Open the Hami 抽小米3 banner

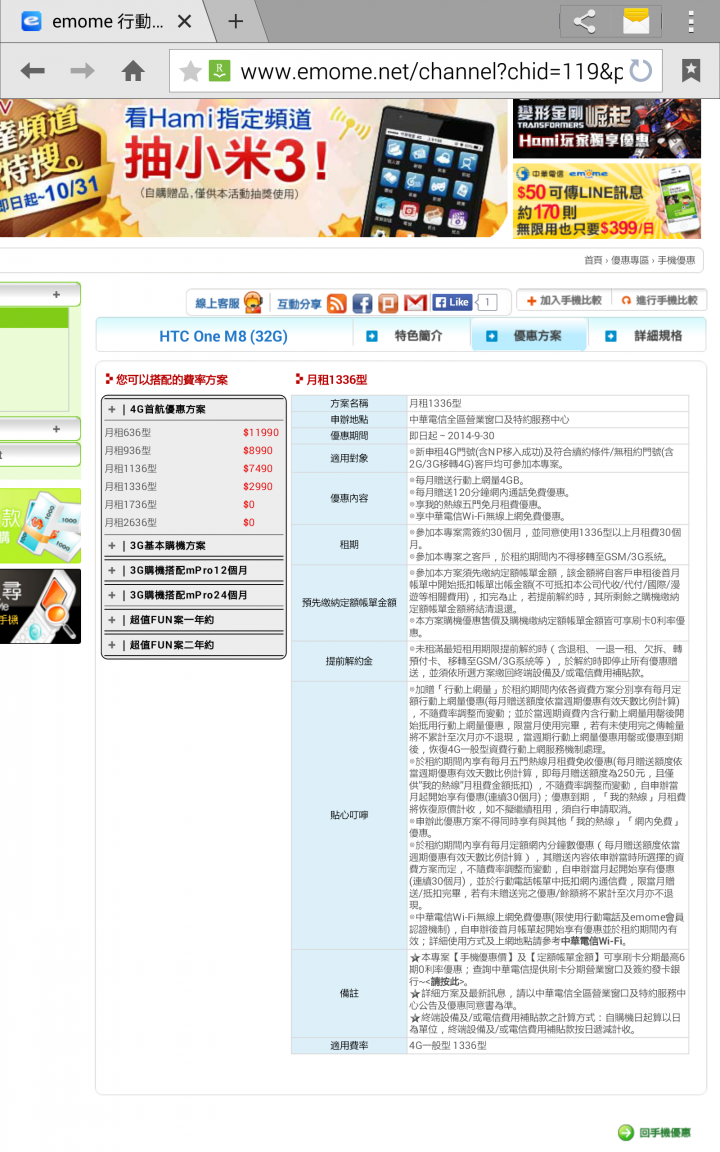(x=254, y=168)
